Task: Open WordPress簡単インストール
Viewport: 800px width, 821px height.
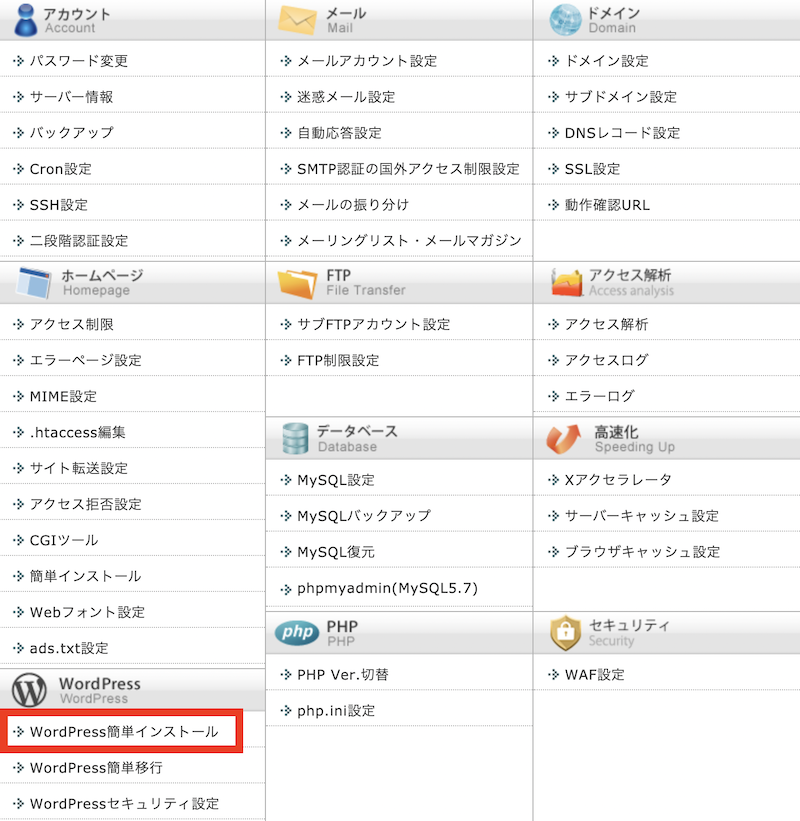Action: click(124, 731)
